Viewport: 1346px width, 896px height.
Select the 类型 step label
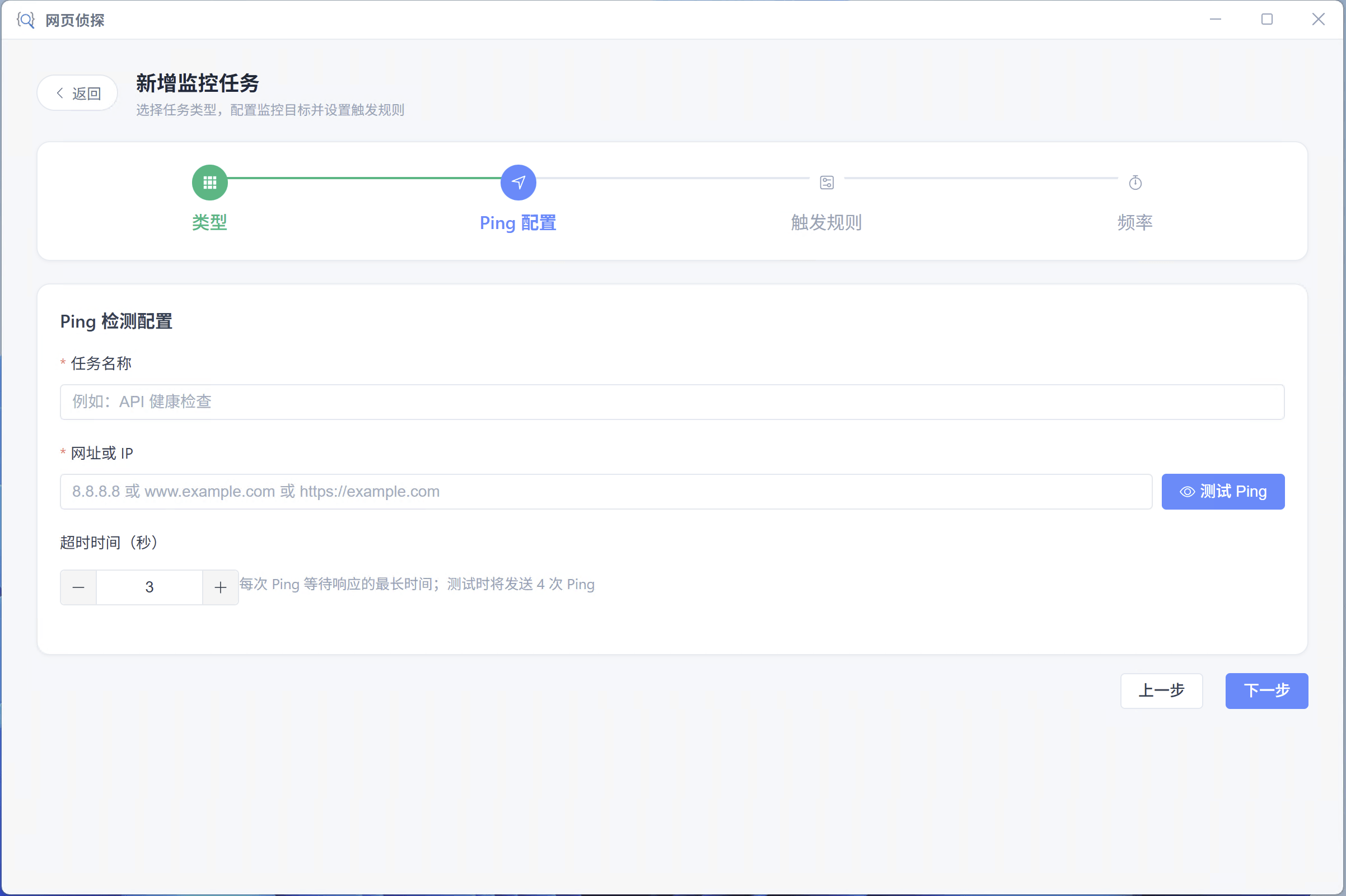coord(209,222)
